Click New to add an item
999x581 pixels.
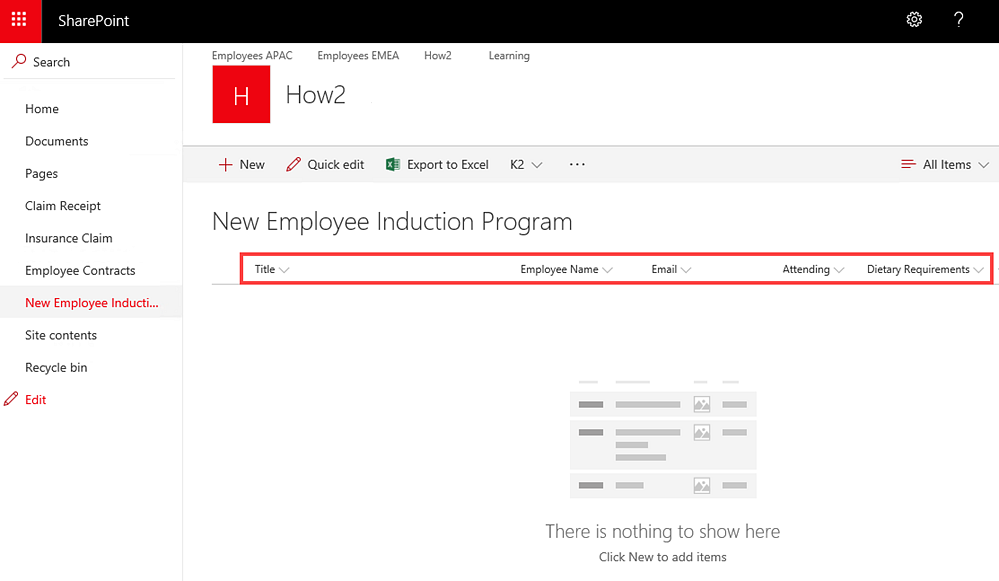[242, 165]
